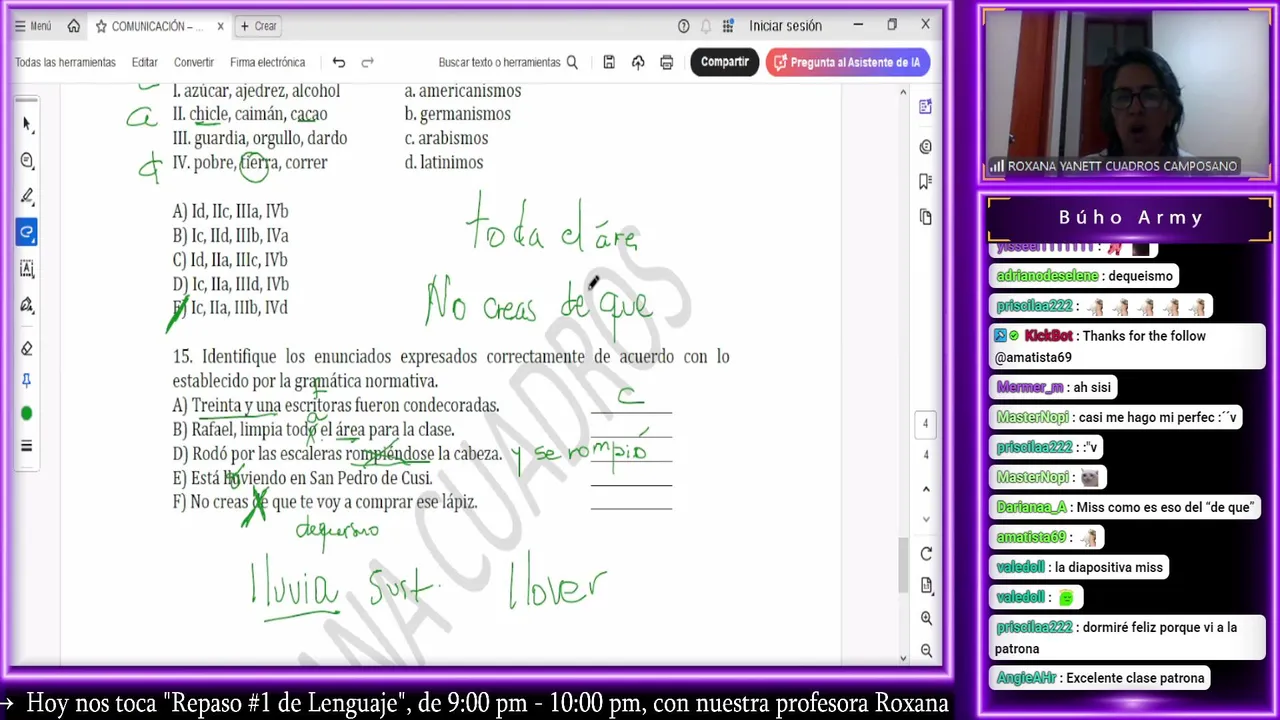Open the page thumbnails panel

[x=926, y=217]
